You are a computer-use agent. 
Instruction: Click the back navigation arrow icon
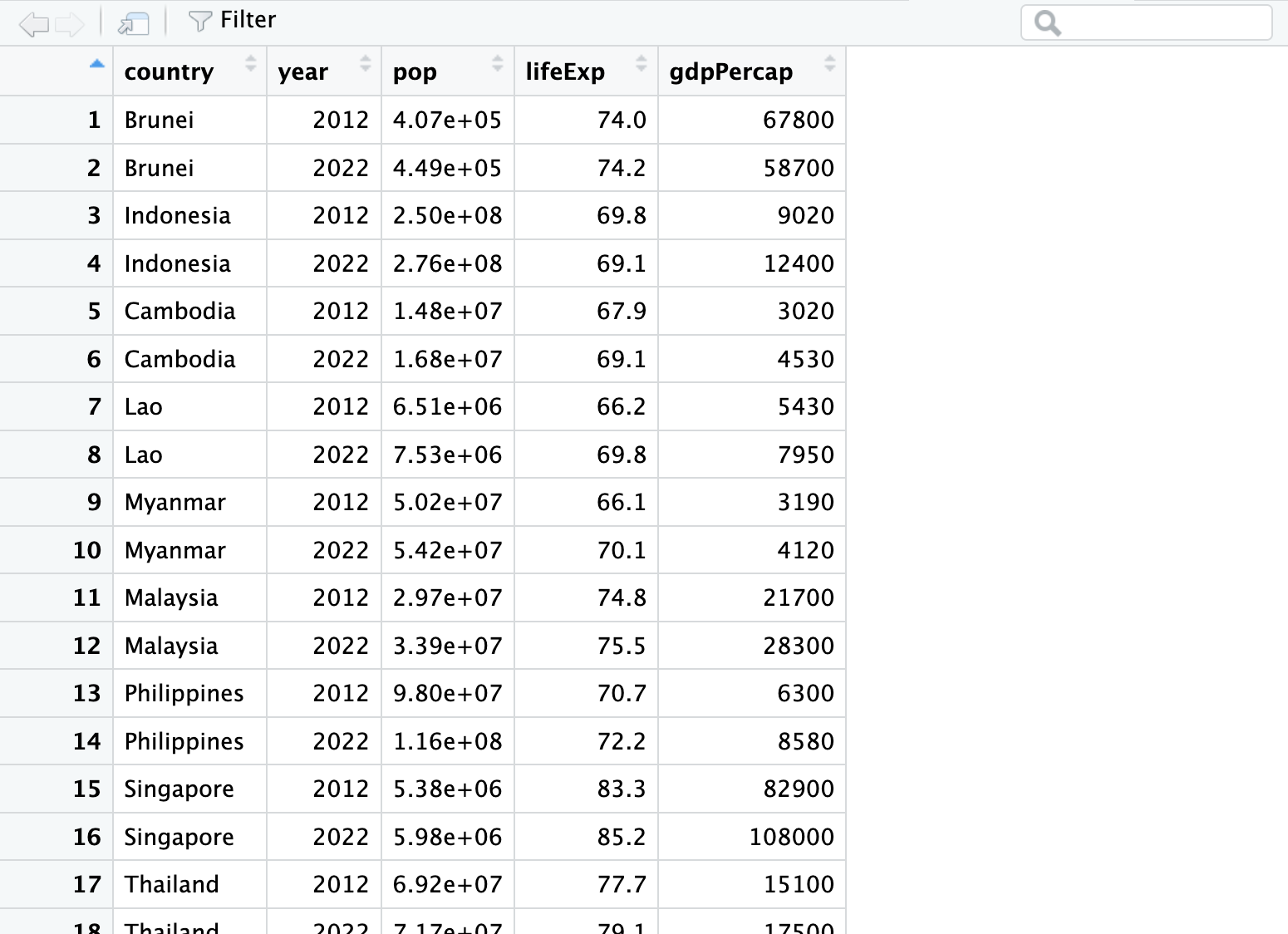pos(33,24)
